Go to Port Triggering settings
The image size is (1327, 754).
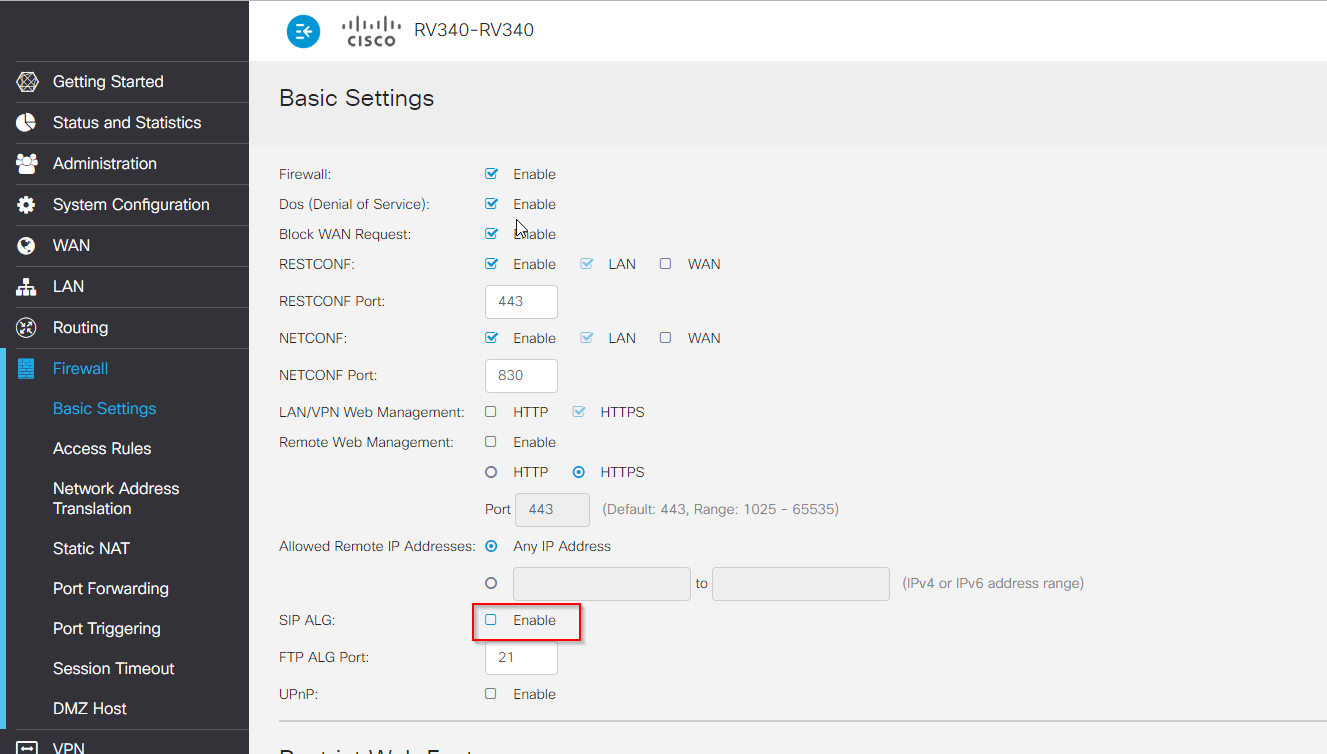click(106, 628)
